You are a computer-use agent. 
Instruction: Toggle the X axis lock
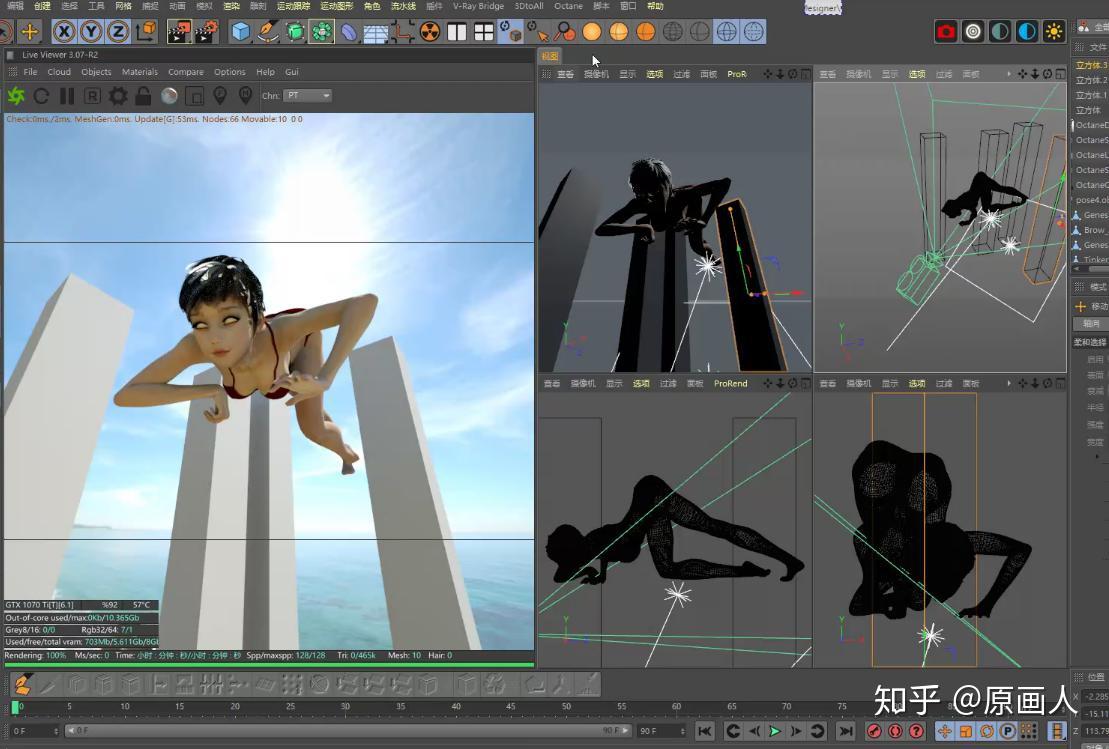(x=64, y=32)
